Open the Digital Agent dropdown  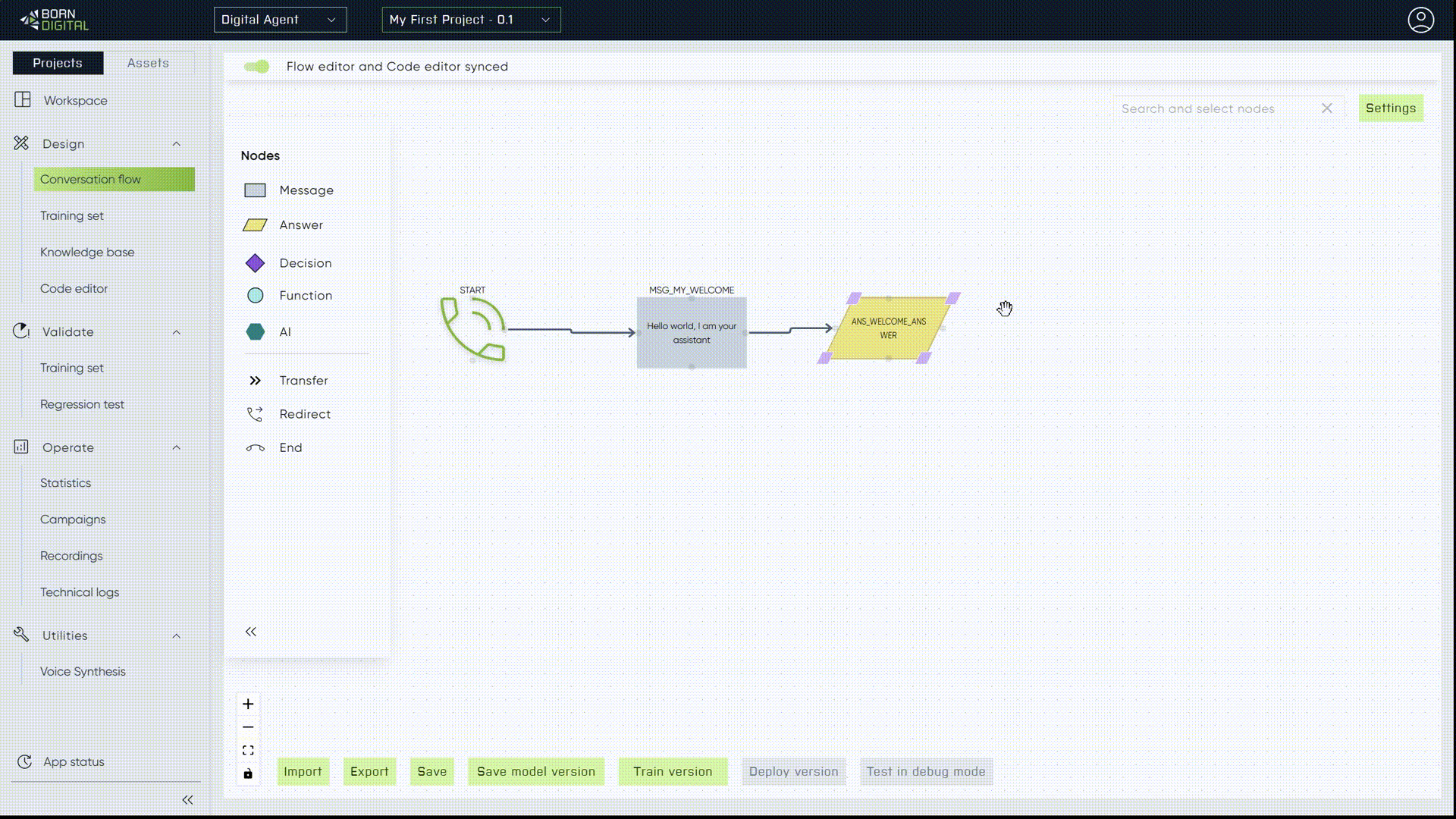(280, 20)
